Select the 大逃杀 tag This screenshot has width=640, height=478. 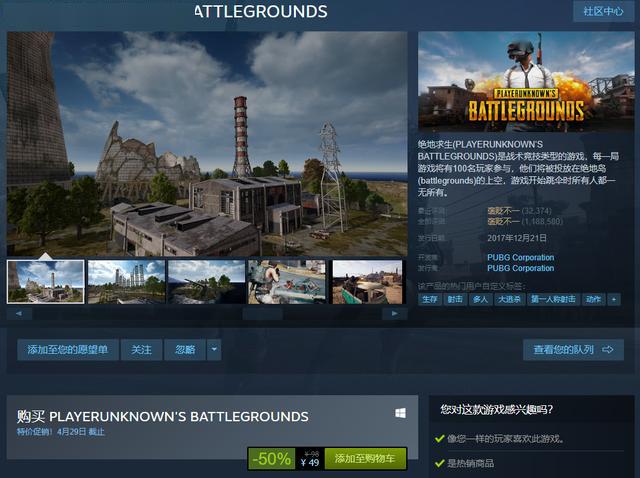509,299
